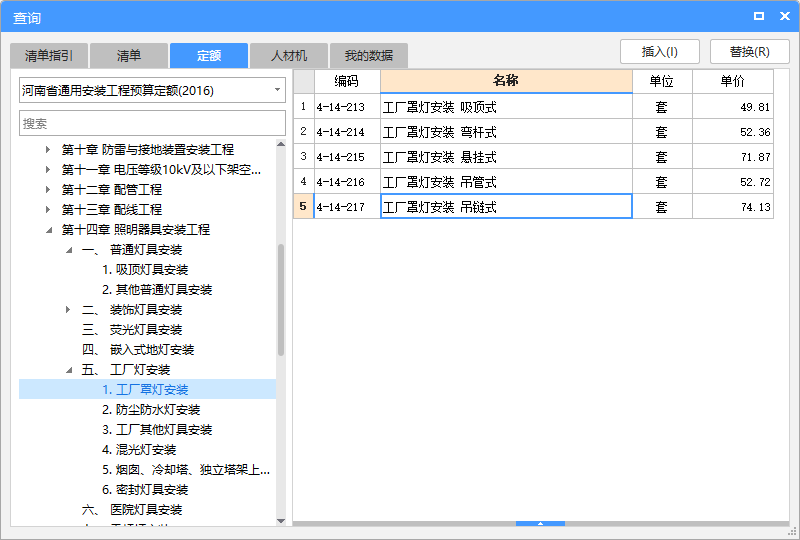Click the 单位 column header

[662, 81]
